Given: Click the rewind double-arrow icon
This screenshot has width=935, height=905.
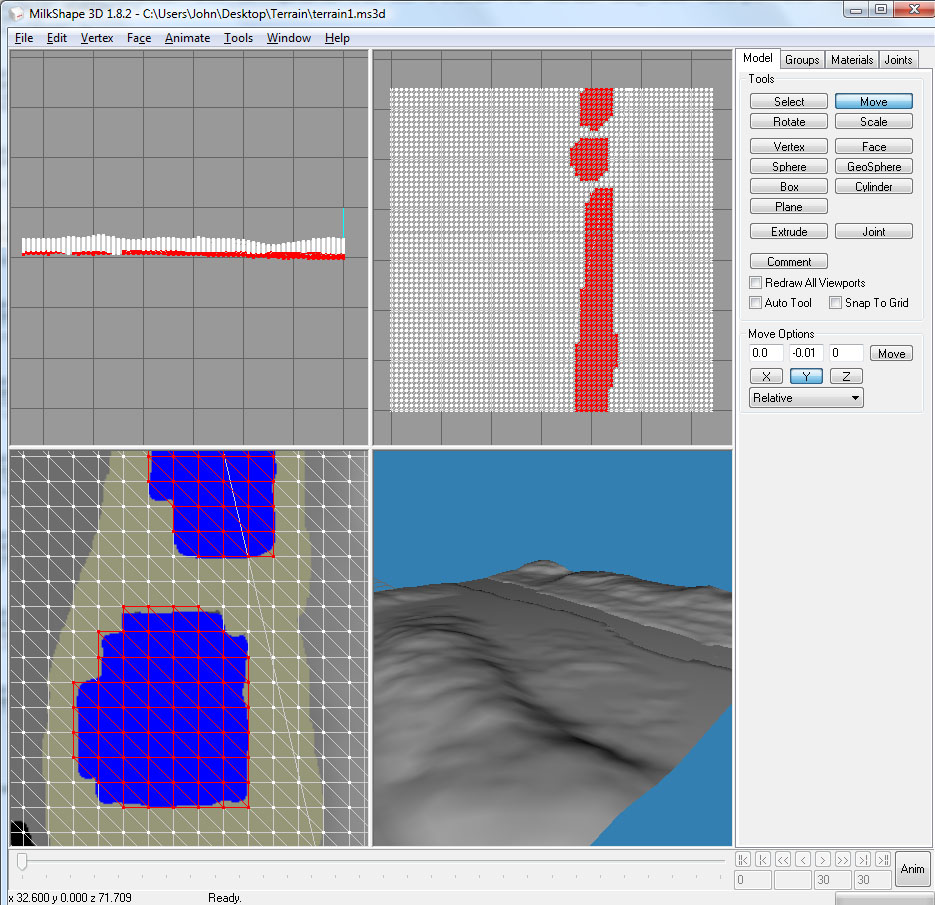Looking at the screenshot, I should (x=783, y=859).
